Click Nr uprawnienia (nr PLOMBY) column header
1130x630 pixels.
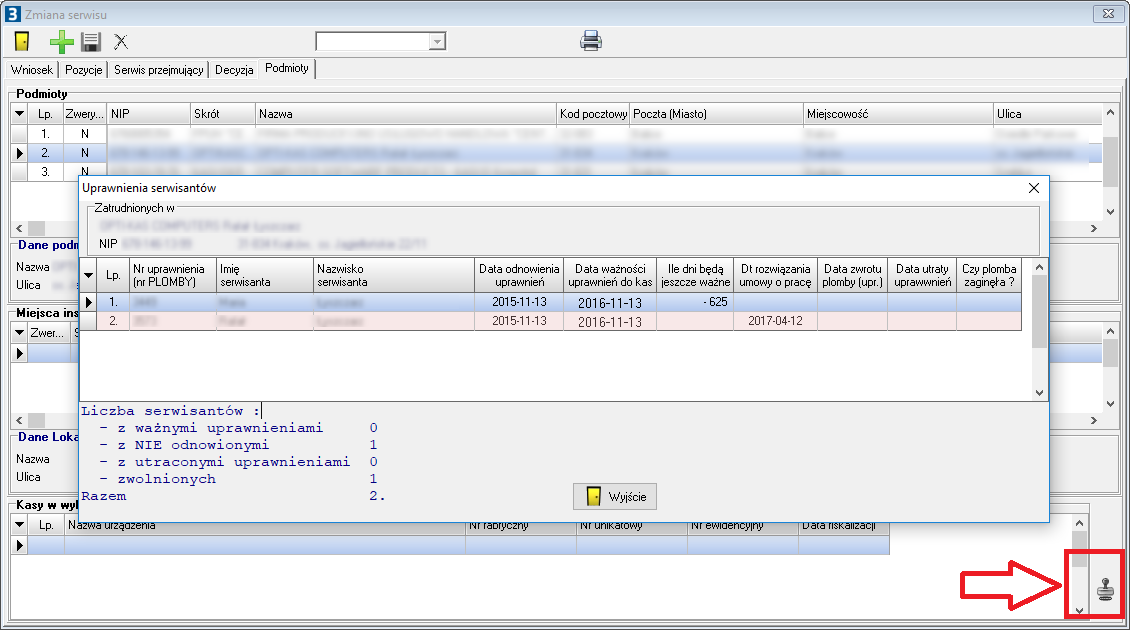click(x=172, y=275)
